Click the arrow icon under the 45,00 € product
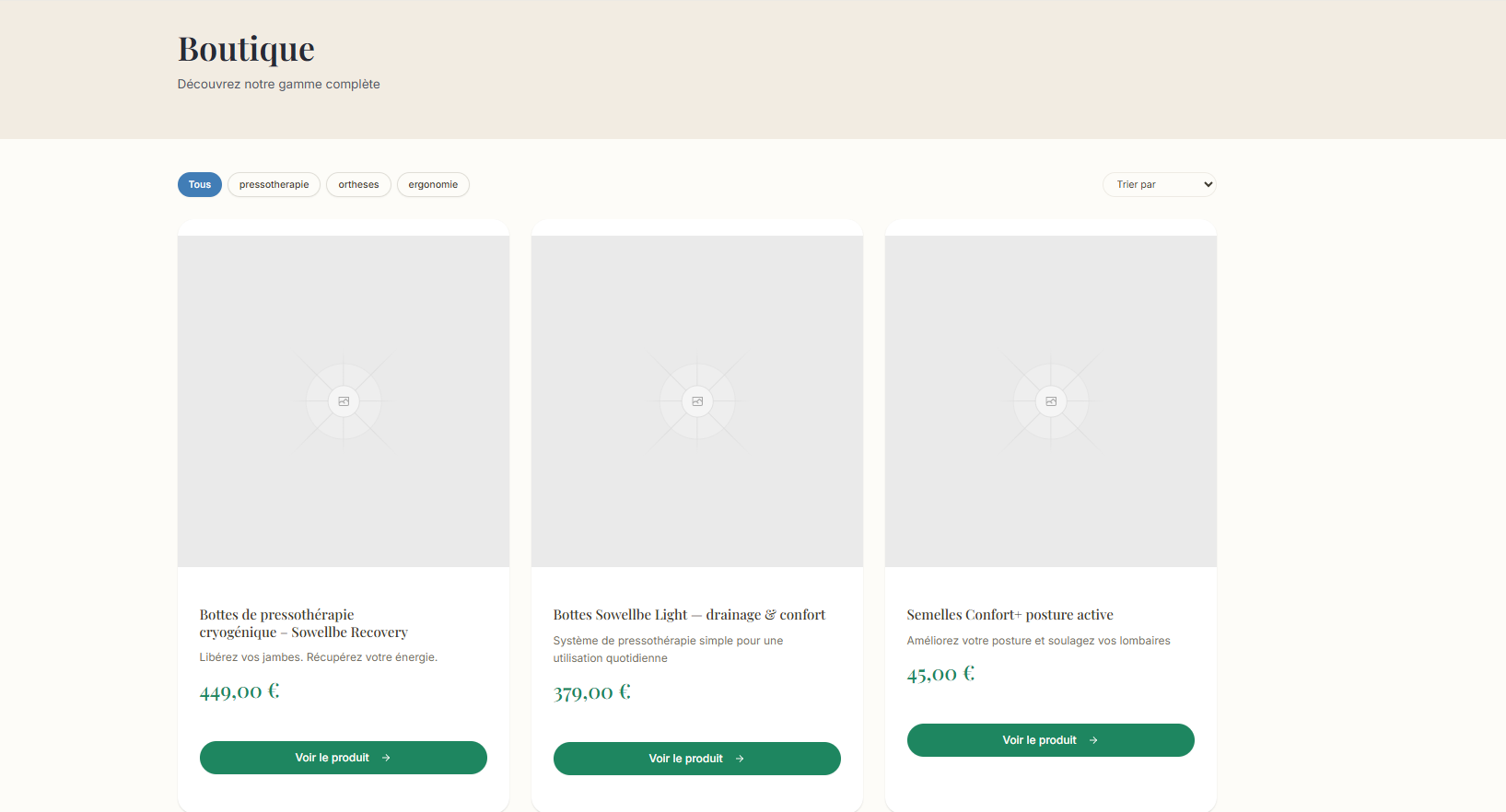Viewport: 1506px width, 812px height. coord(1093,740)
